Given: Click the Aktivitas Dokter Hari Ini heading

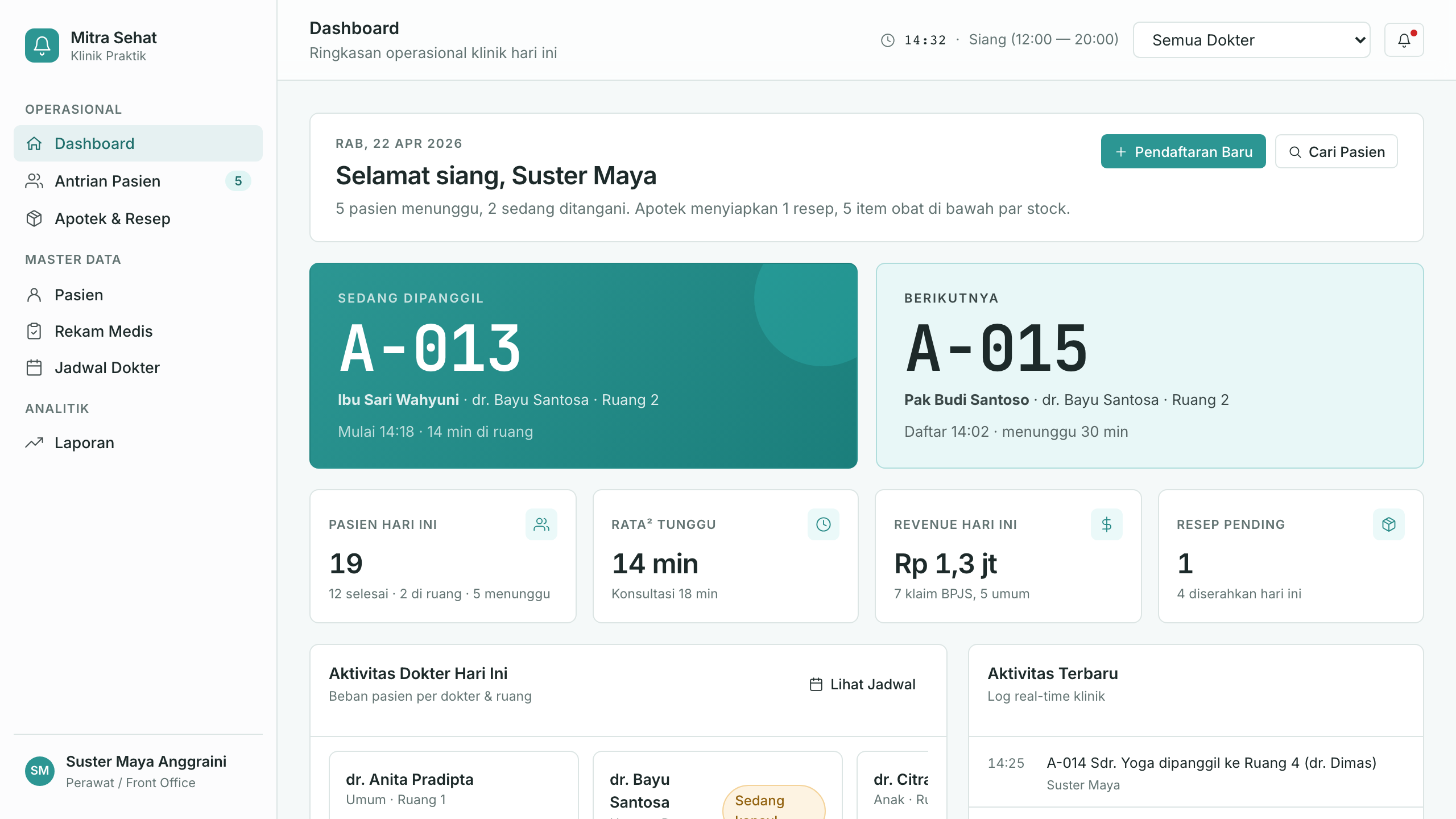Looking at the screenshot, I should [418, 673].
